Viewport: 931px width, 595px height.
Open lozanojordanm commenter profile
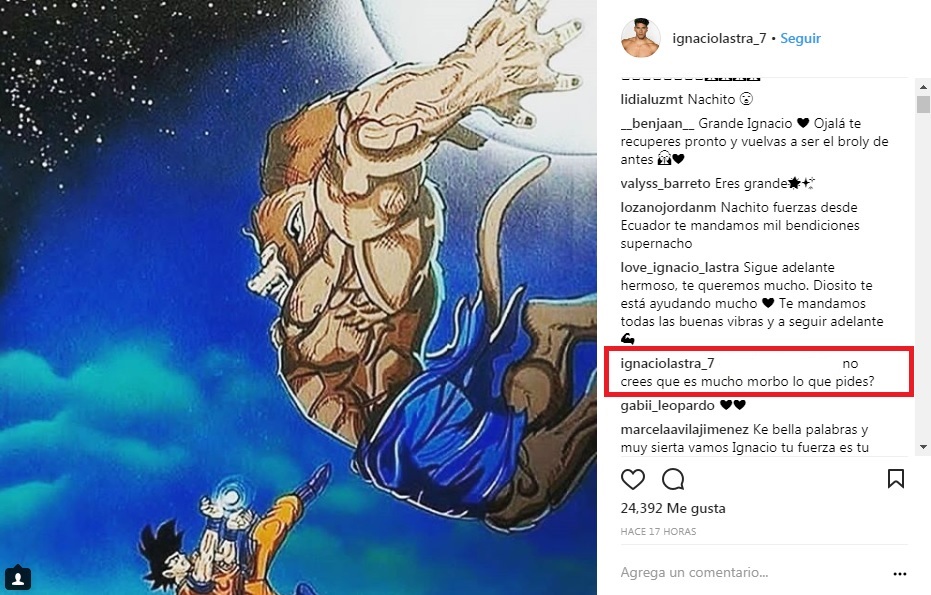point(669,208)
